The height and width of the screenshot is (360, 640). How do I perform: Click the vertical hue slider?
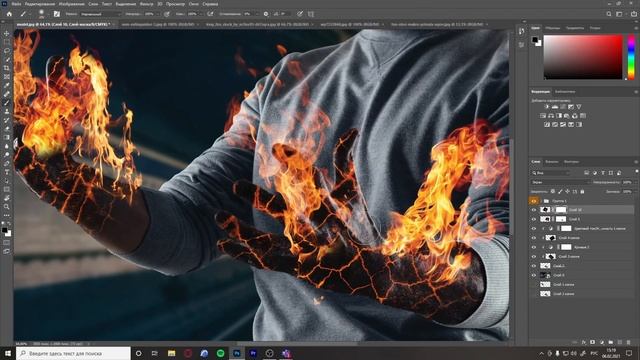(631, 57)
